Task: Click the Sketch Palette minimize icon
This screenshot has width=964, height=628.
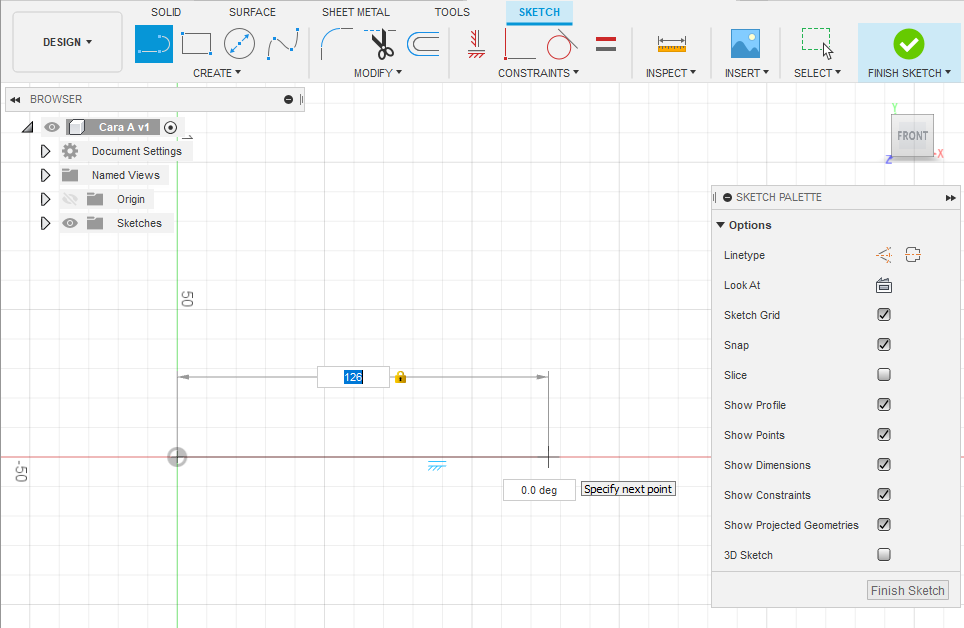Action: click(727, 197)
